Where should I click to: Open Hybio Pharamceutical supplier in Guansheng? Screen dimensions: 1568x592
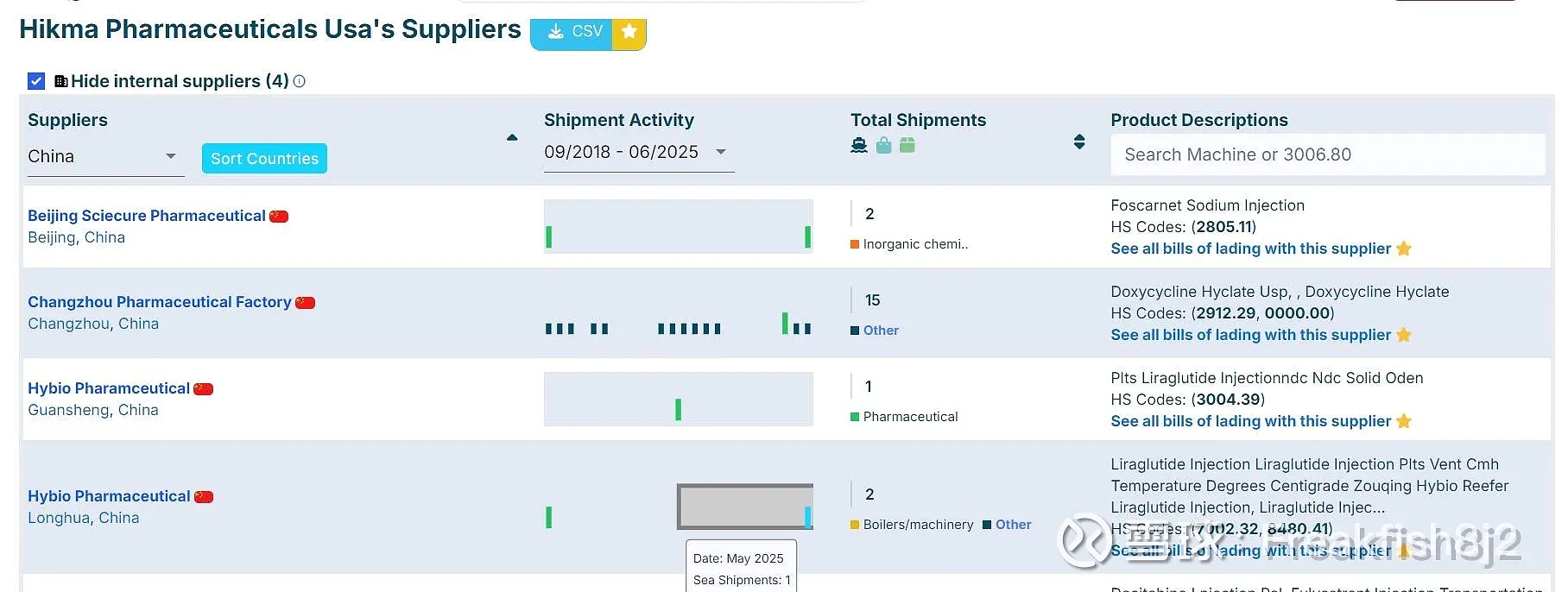click(x=109, y=388)
